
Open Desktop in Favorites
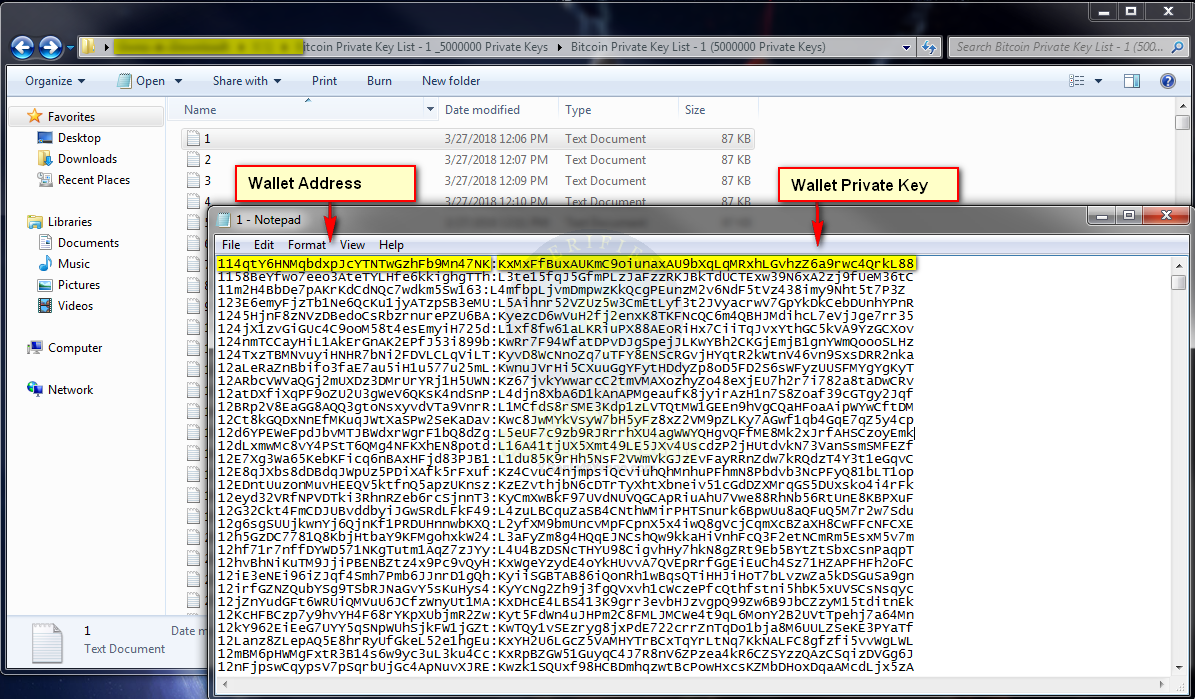[x=79, y=138]
